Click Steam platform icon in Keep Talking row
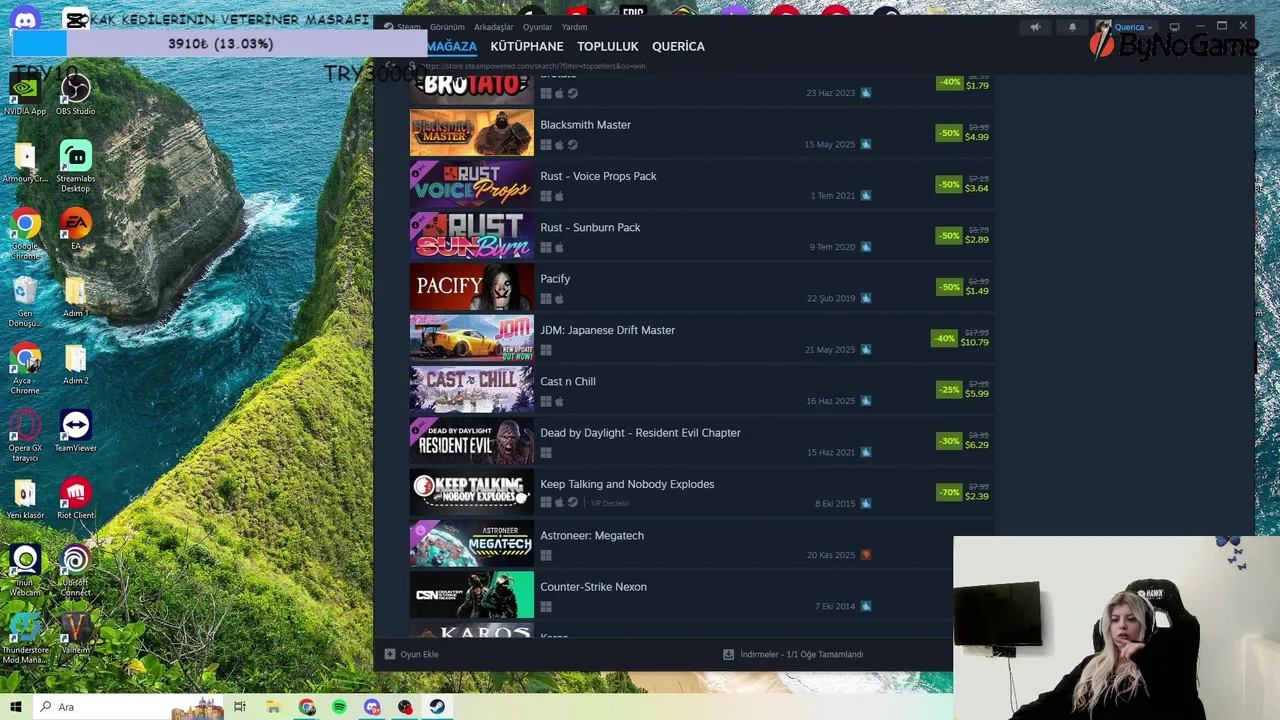Screen dimensions: 1280x720 click(x=572, y=504)
